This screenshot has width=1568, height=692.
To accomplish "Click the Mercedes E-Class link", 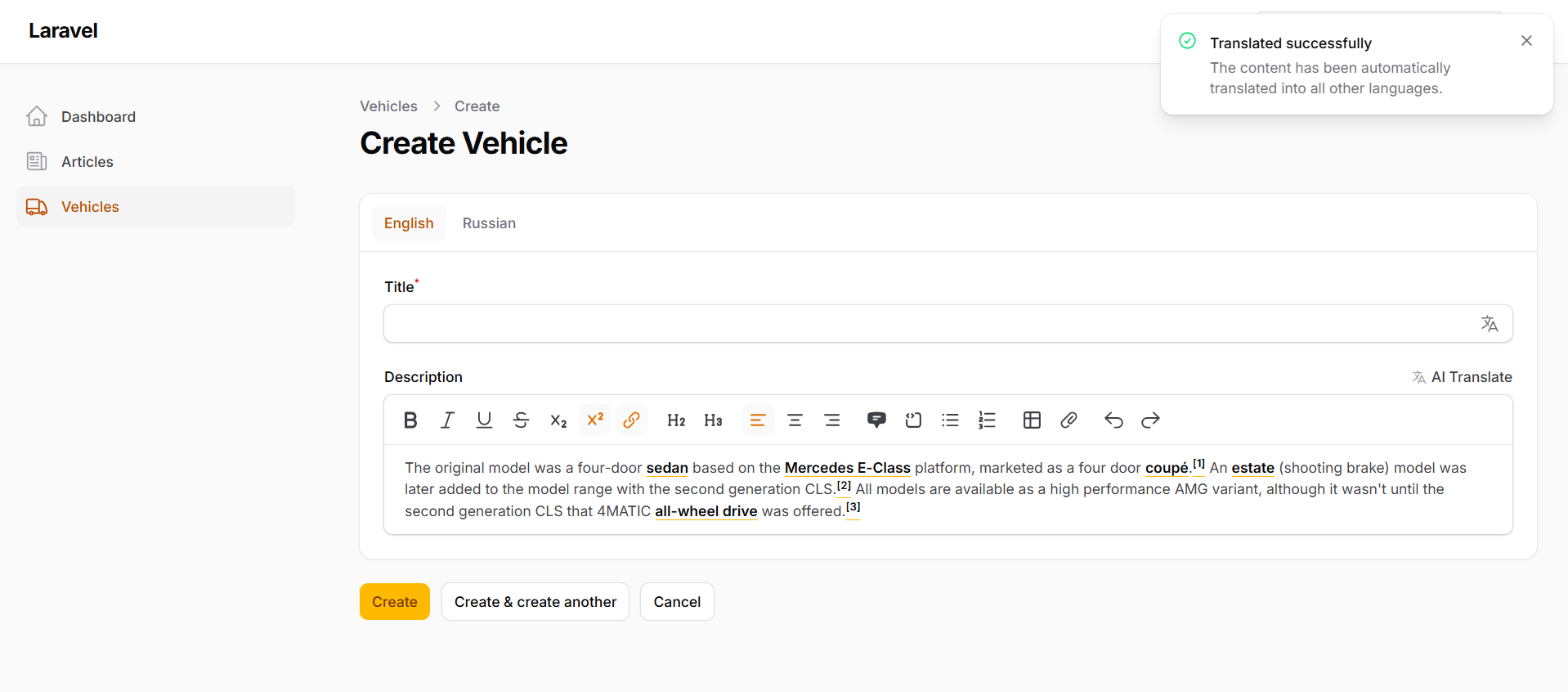I will tap(847, 468).
